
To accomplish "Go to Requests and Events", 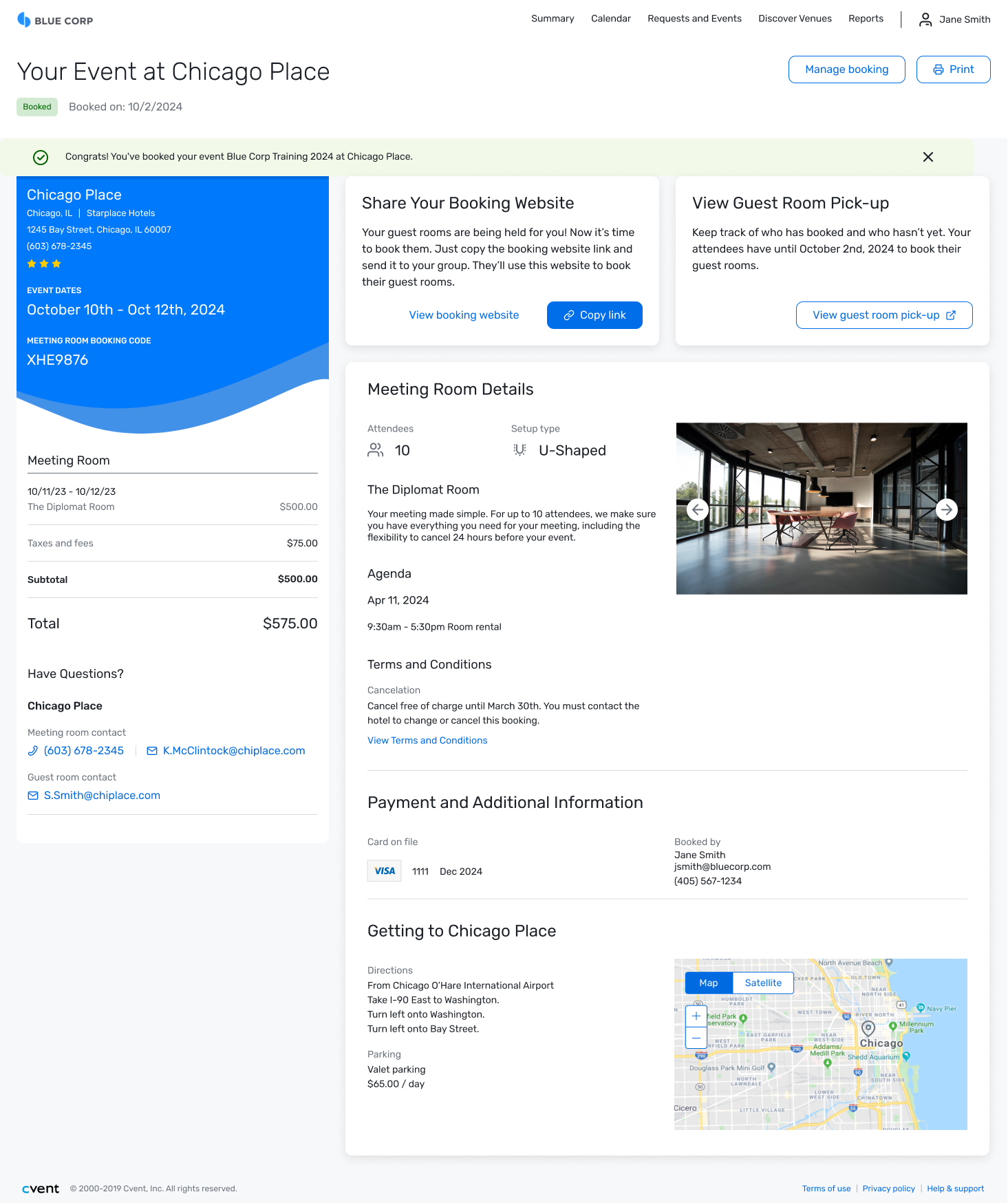I will (x=694, y=19).
